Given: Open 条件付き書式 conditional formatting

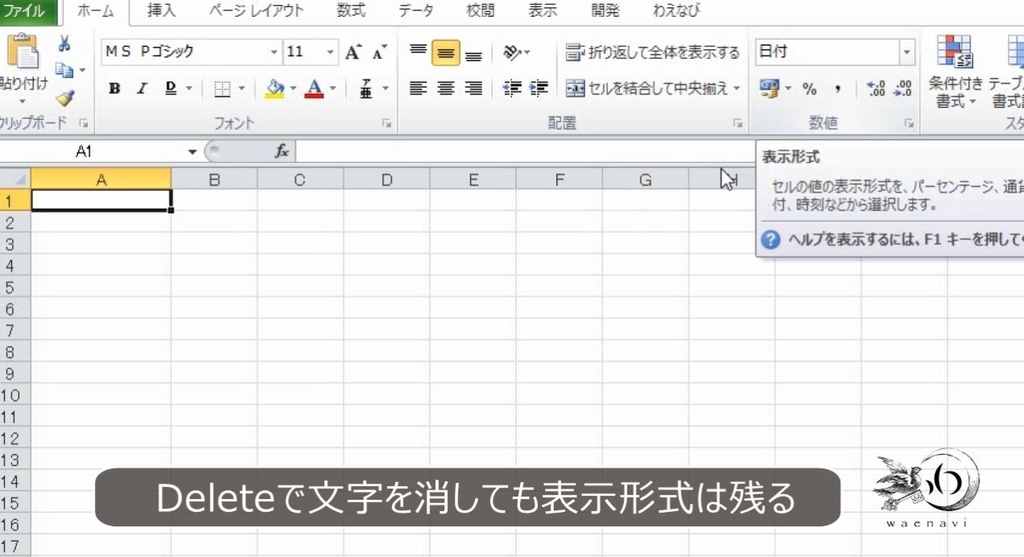Looking at the screenshot, I should (x=955, y=72).
